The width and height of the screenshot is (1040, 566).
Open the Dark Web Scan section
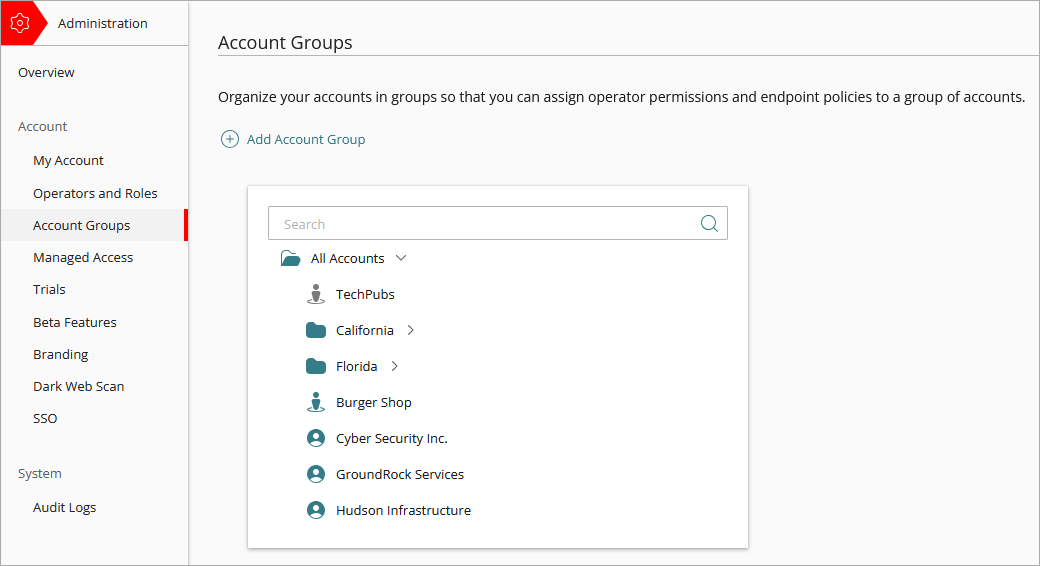click(x=79, y=386)
